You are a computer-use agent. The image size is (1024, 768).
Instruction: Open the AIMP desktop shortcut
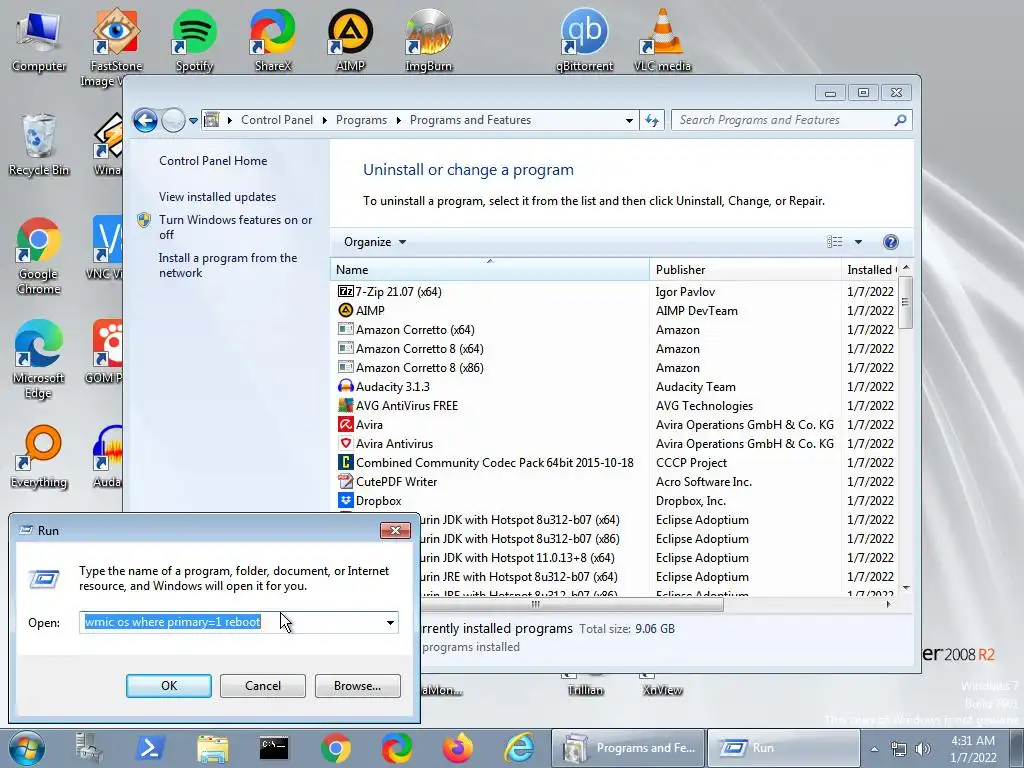pos(350,40)
